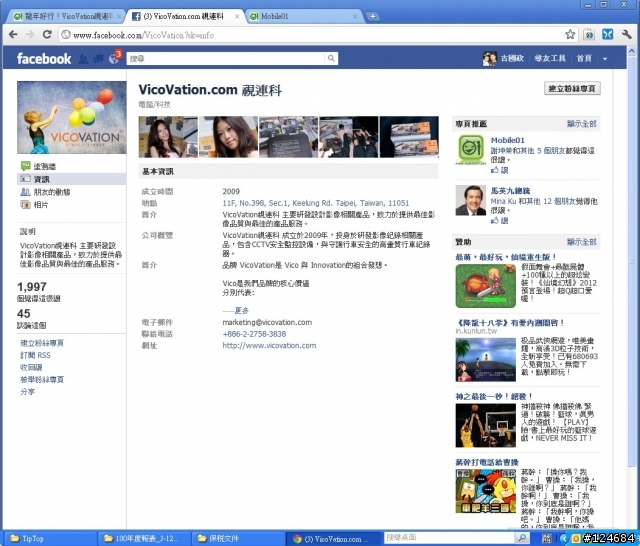Click the phone number +886-2-2758-3838
Screen dimensions: 640x546
click(x=254, y=334)
